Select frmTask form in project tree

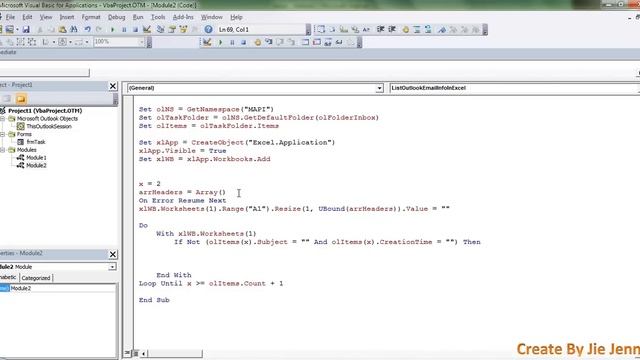[36, 142]
